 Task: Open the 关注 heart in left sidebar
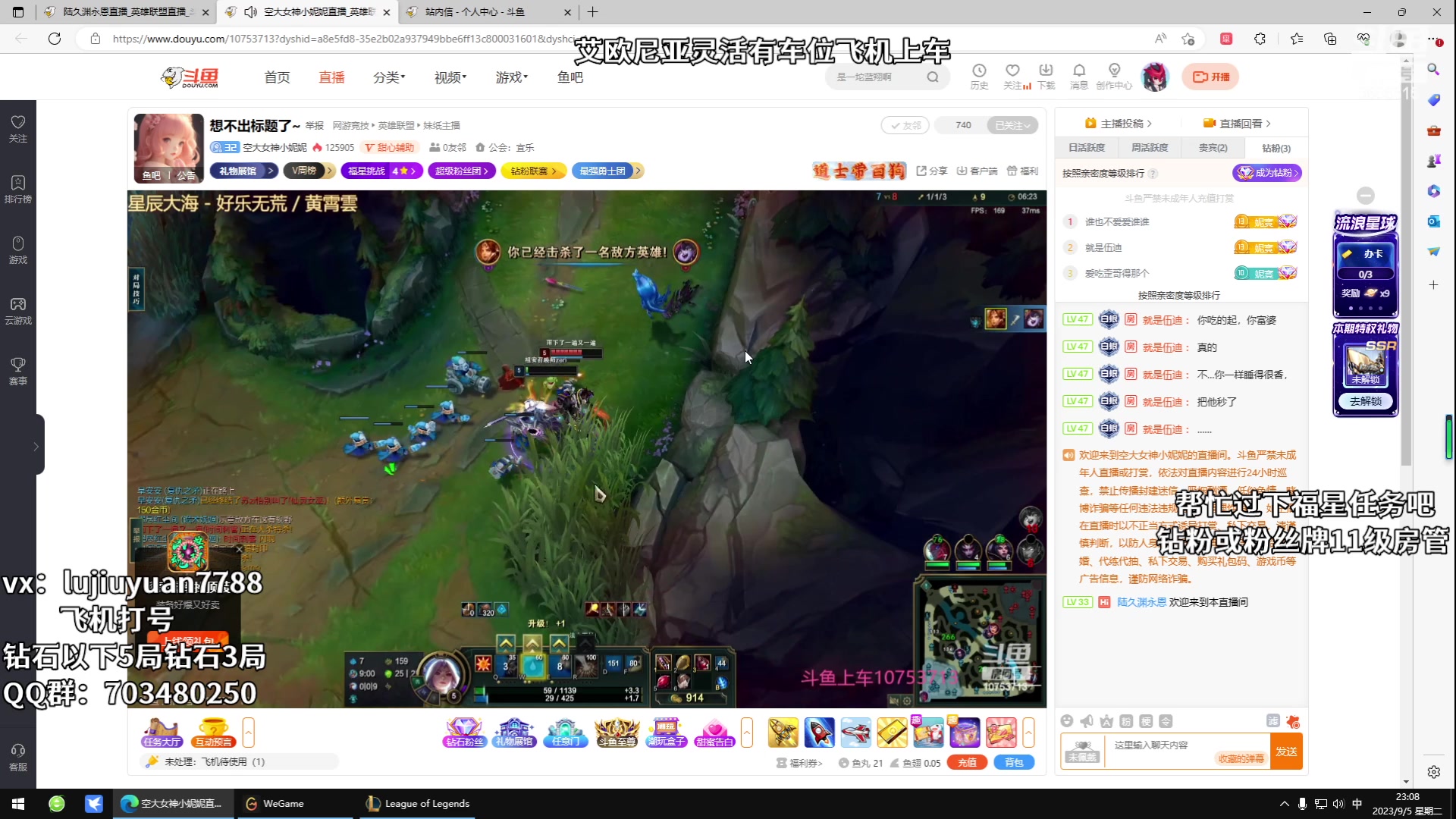click(18, 128)
